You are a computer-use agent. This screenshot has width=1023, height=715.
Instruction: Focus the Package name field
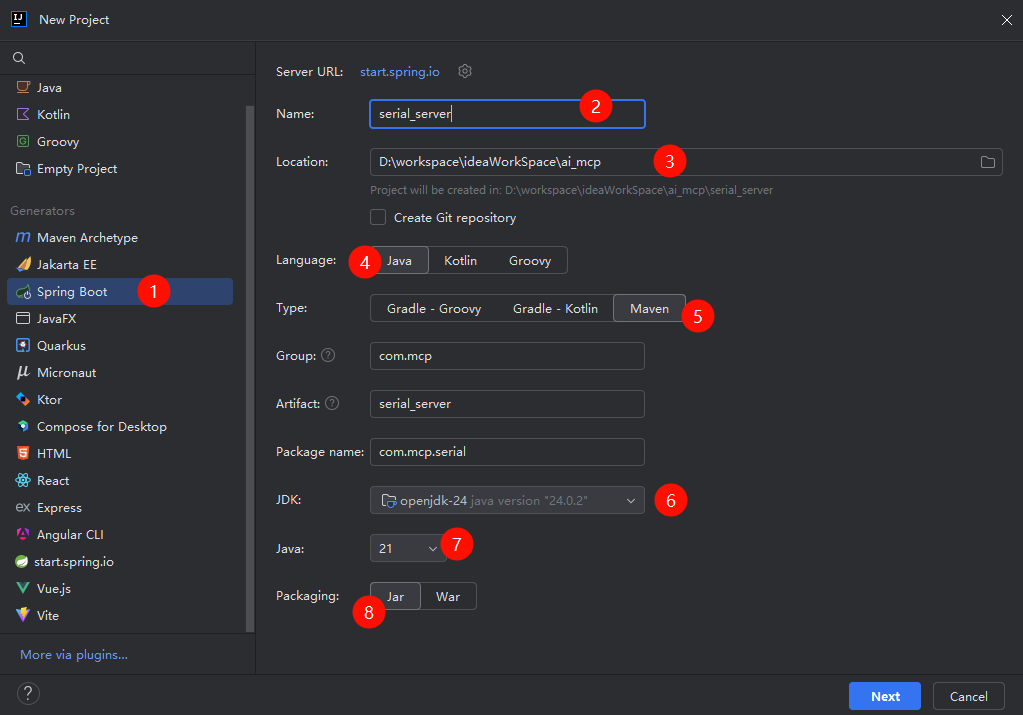[507, 451]
